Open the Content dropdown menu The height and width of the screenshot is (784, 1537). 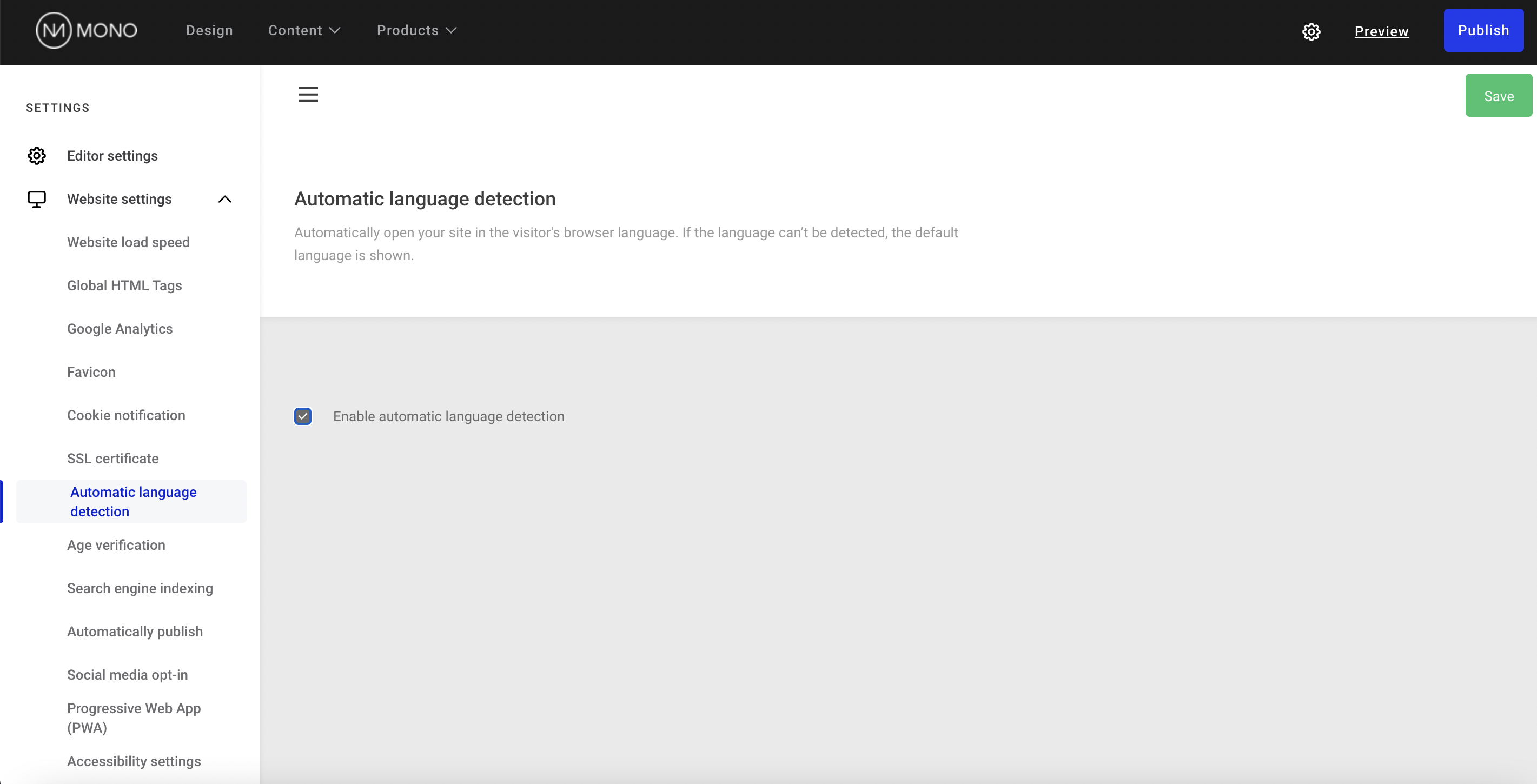(x=304, y=30)
